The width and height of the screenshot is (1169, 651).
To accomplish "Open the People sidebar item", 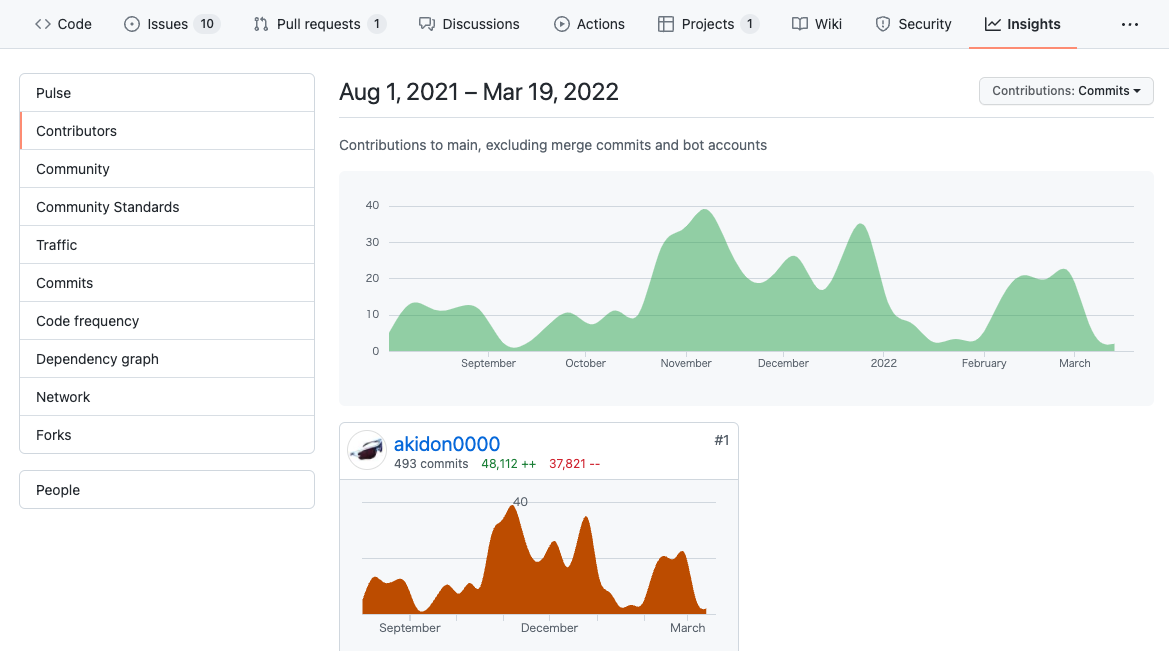I will [x=167, y=490].
